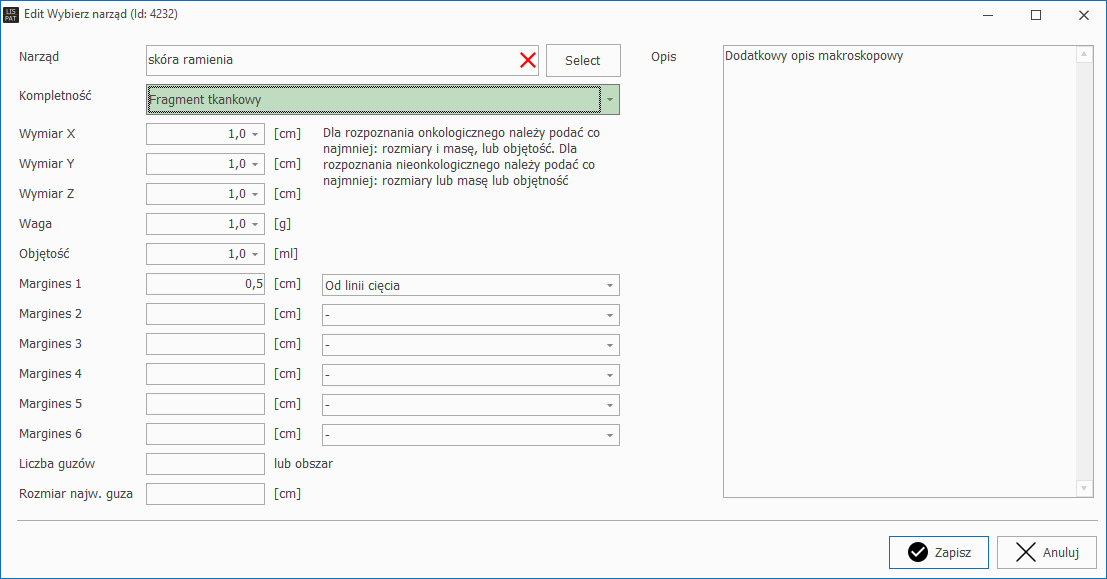Screen dimensions: 1107x579
Task: Open the Waga value dropdown arrow
Action: click(x=254, y=224)
